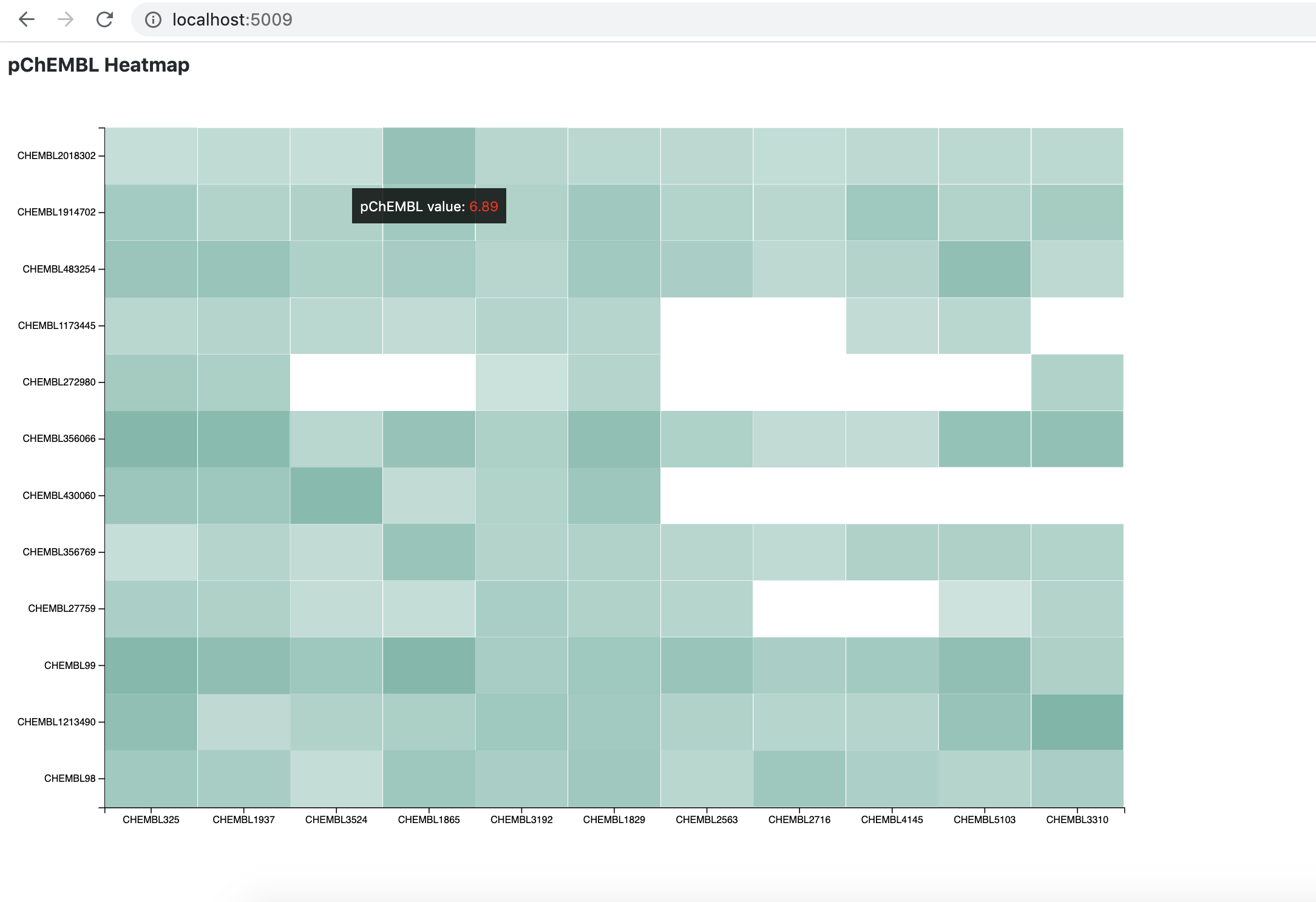
Task: Click y-axis label CHEMBL1213490
Action: point(56,722)
